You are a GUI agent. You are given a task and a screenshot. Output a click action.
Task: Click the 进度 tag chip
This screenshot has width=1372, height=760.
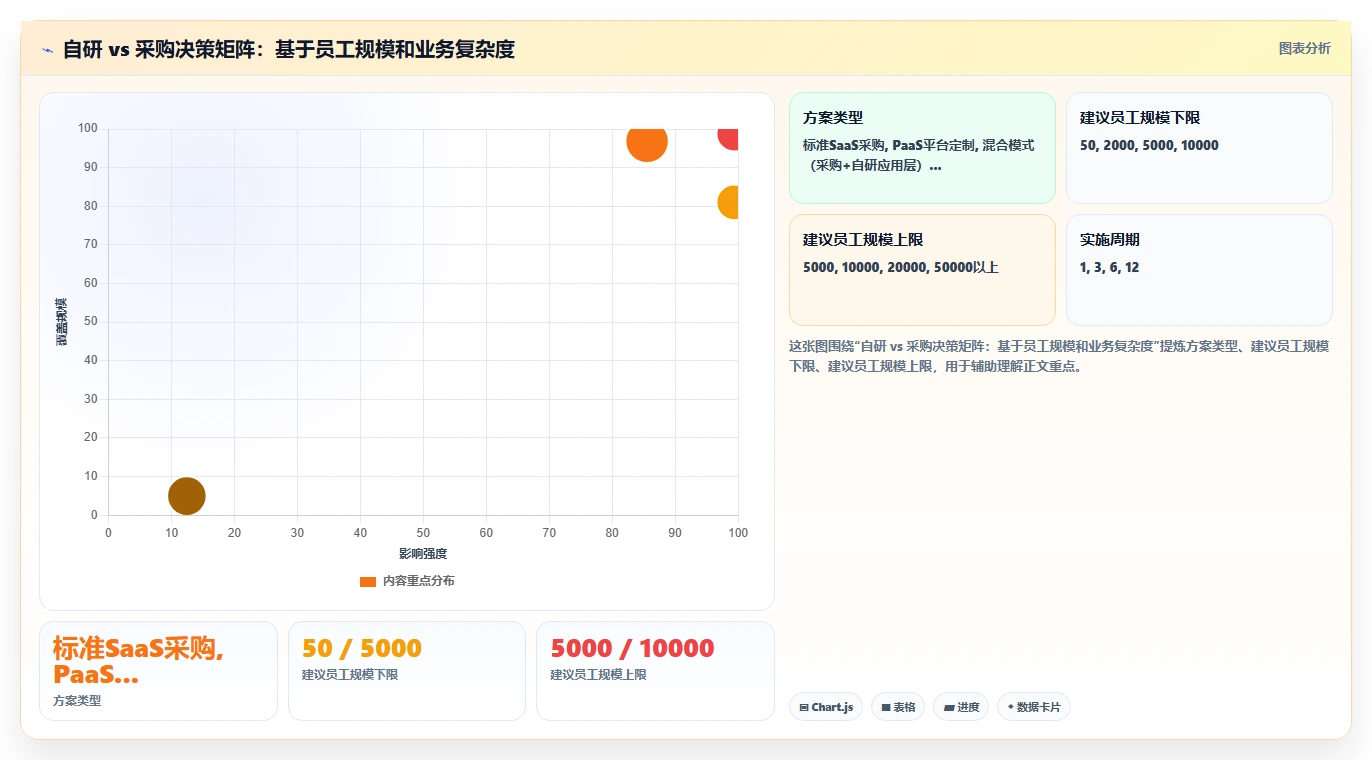[x=961, y=707]
